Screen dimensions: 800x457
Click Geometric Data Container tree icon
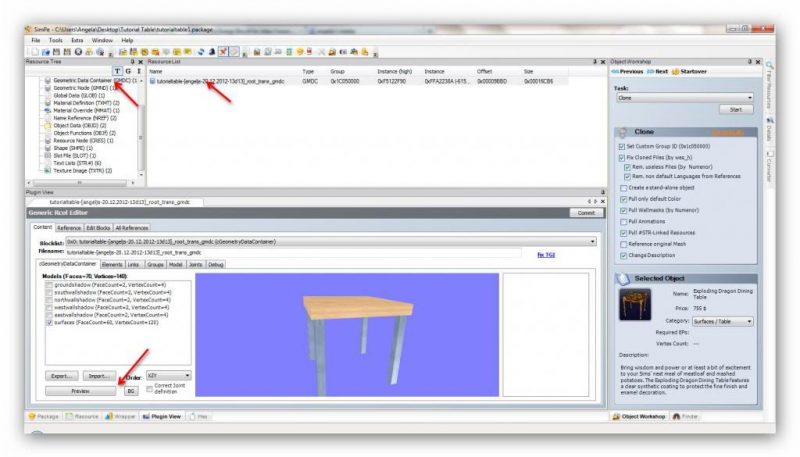coord(47,80)
